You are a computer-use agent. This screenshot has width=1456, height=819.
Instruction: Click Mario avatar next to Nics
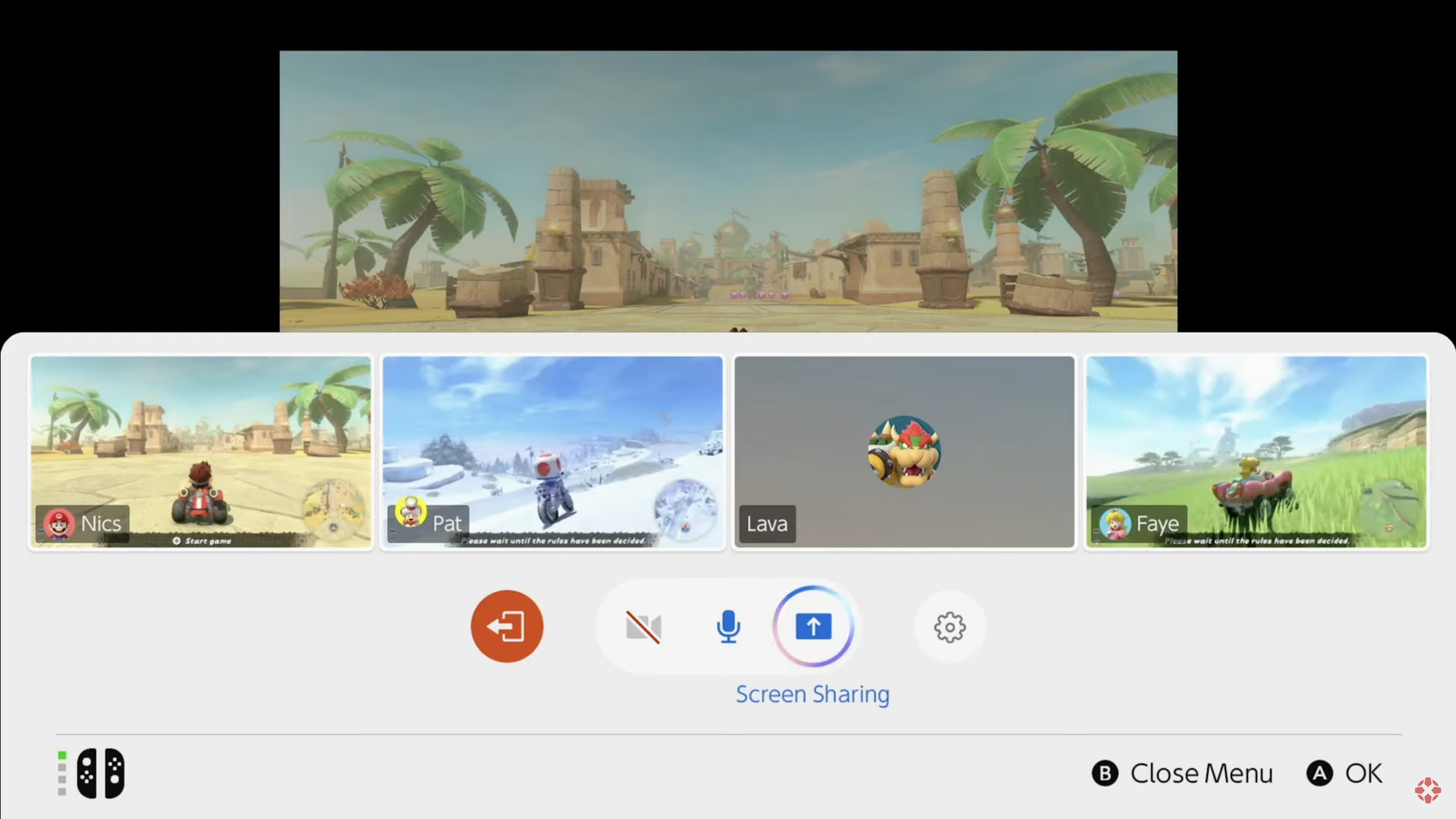pyautogui.click(x=59, y=524)
